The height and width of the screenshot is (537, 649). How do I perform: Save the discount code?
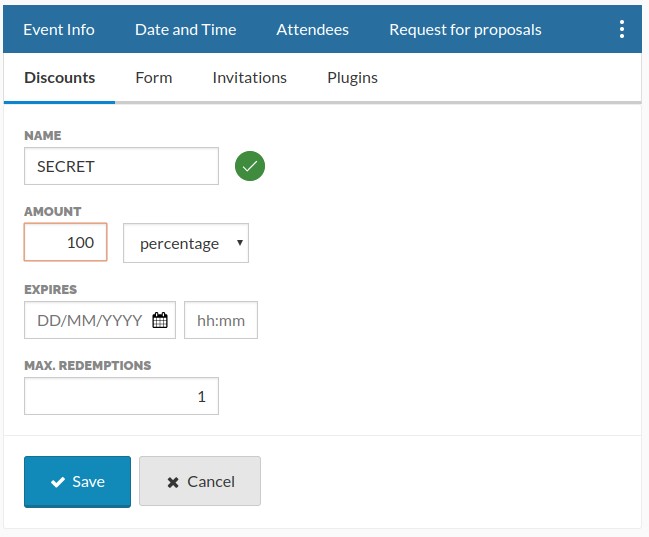coord(77,482)
